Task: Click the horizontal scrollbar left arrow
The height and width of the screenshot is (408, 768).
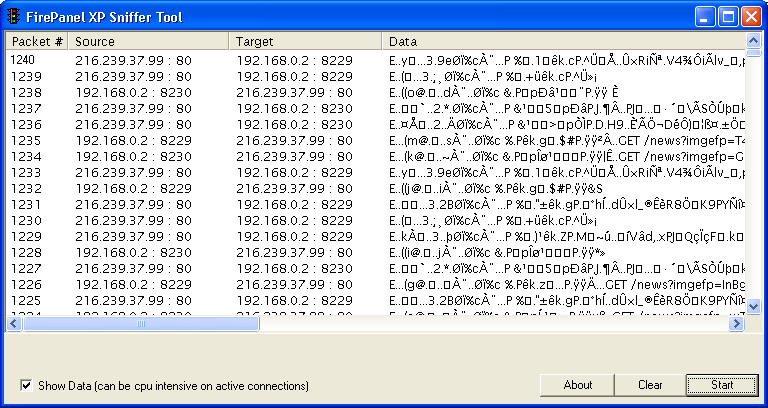Action: [14, 323]
